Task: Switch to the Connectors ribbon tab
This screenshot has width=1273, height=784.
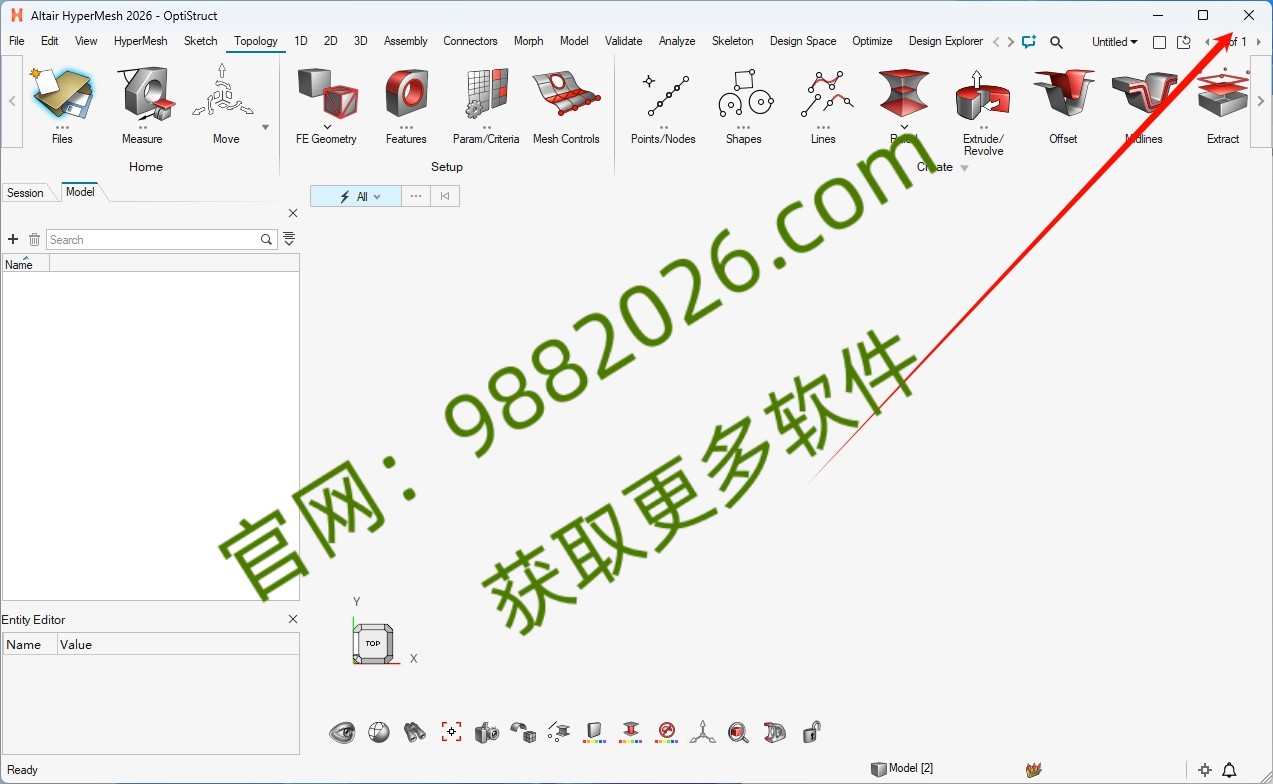Action: pos(470,41)
